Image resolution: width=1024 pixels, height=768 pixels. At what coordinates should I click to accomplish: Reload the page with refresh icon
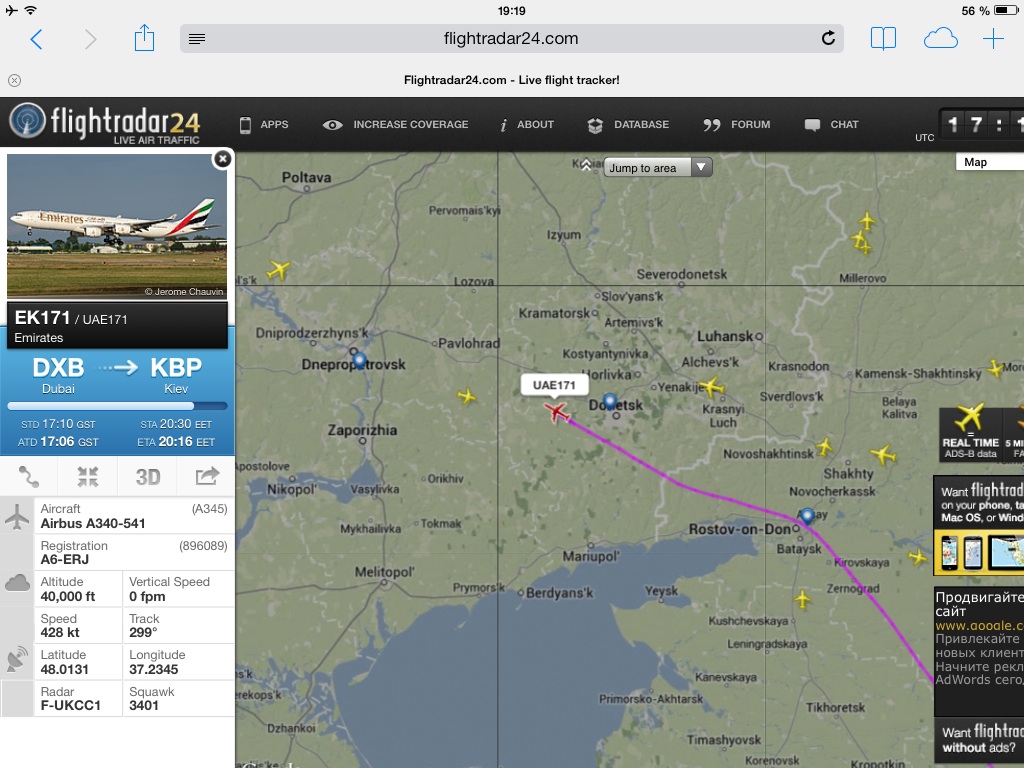pos(827,39)
